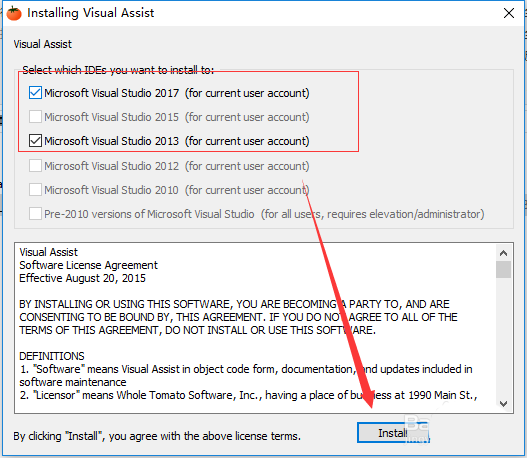Tick the Microsoft Visual Studio 2015 checkbox
This screenshot has height=458, width=527.
point(35,117)
